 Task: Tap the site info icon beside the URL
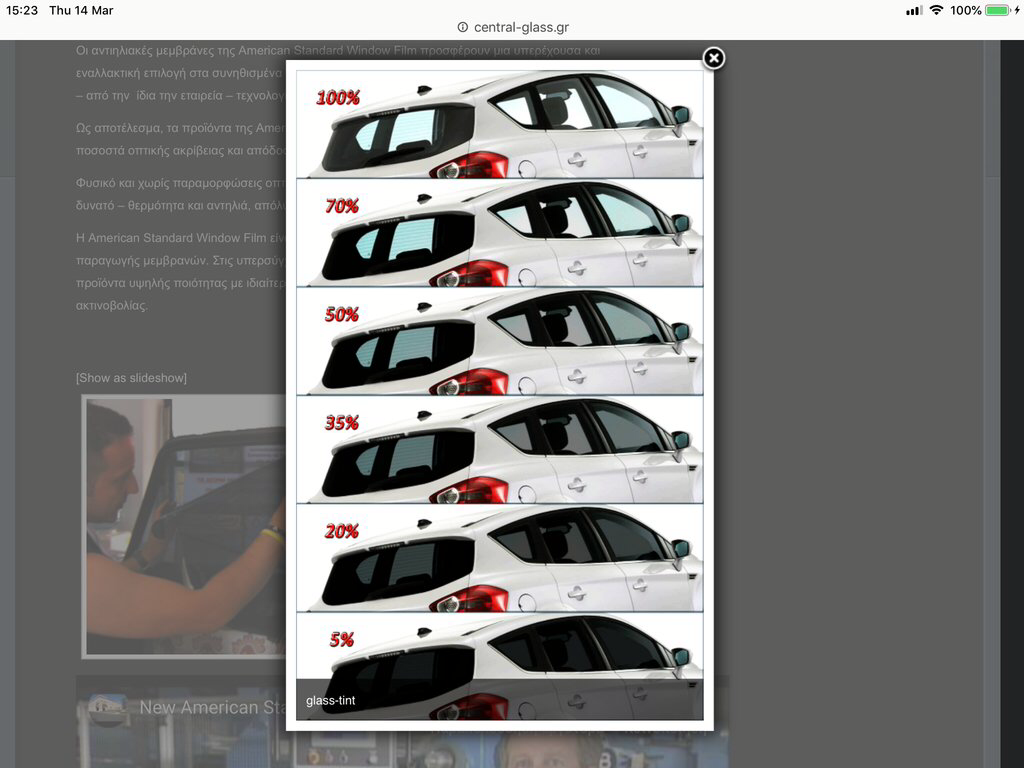[x=462, y=27]
